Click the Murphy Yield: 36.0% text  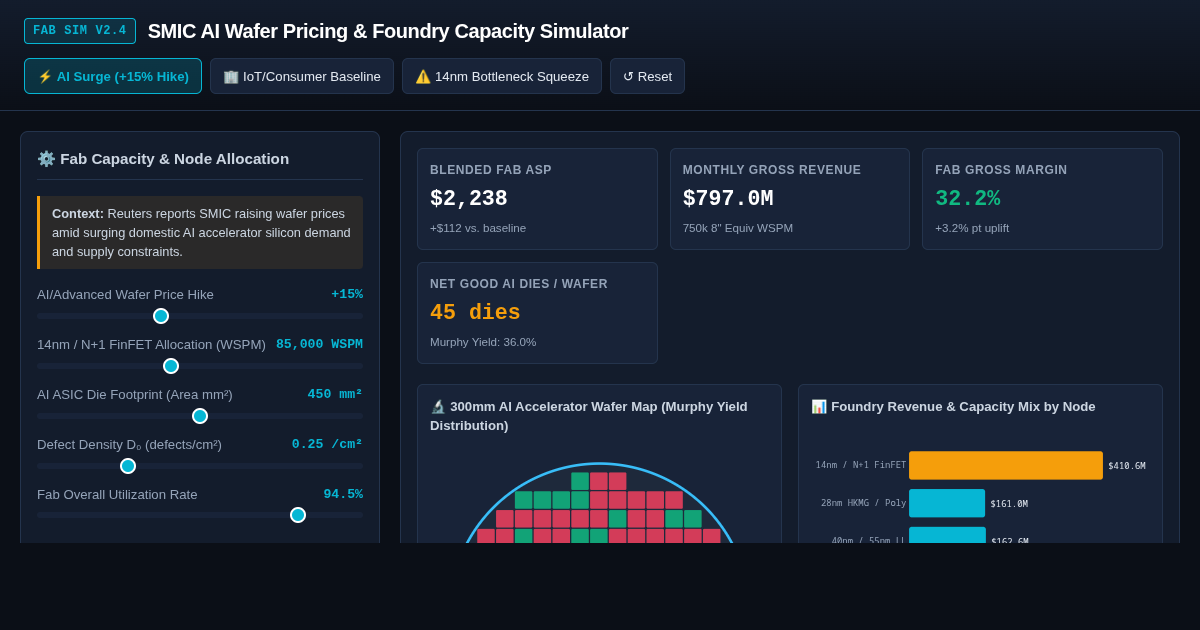click(483, 342)
